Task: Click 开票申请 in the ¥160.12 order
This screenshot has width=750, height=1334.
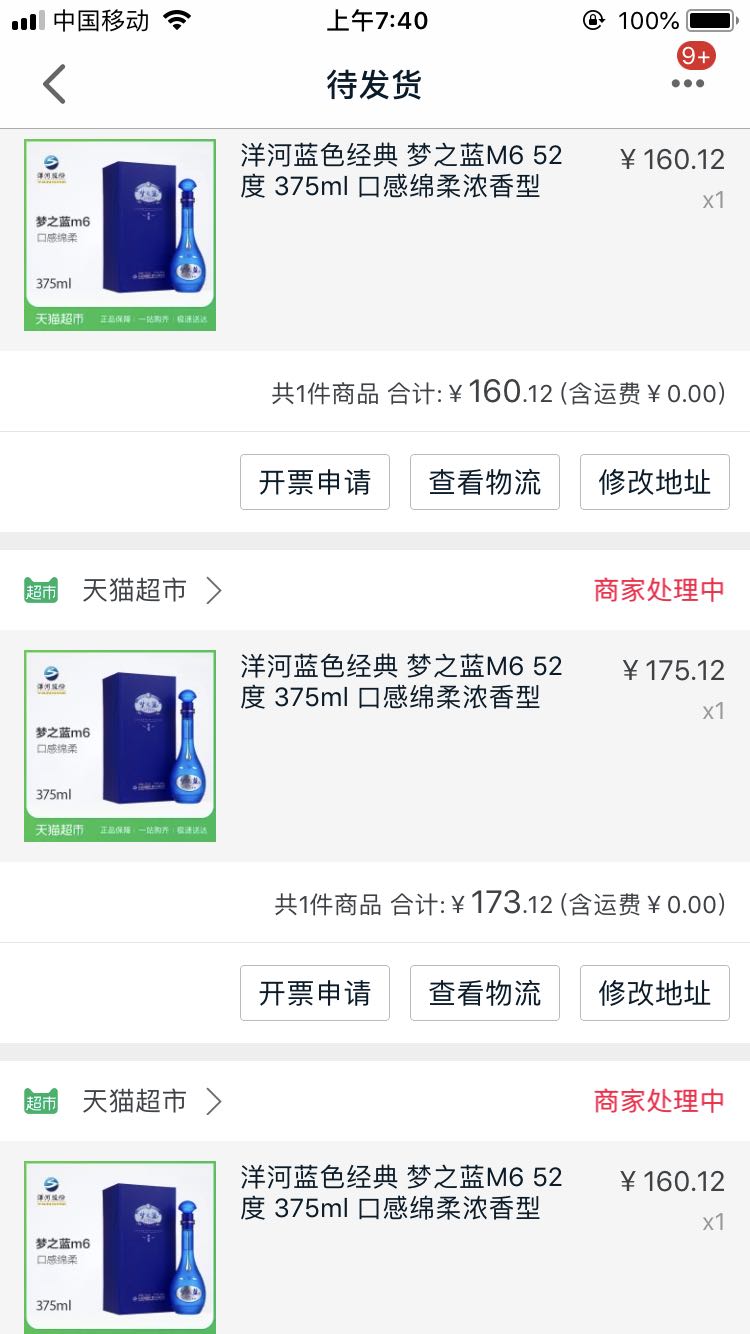Action: point(315,482)
